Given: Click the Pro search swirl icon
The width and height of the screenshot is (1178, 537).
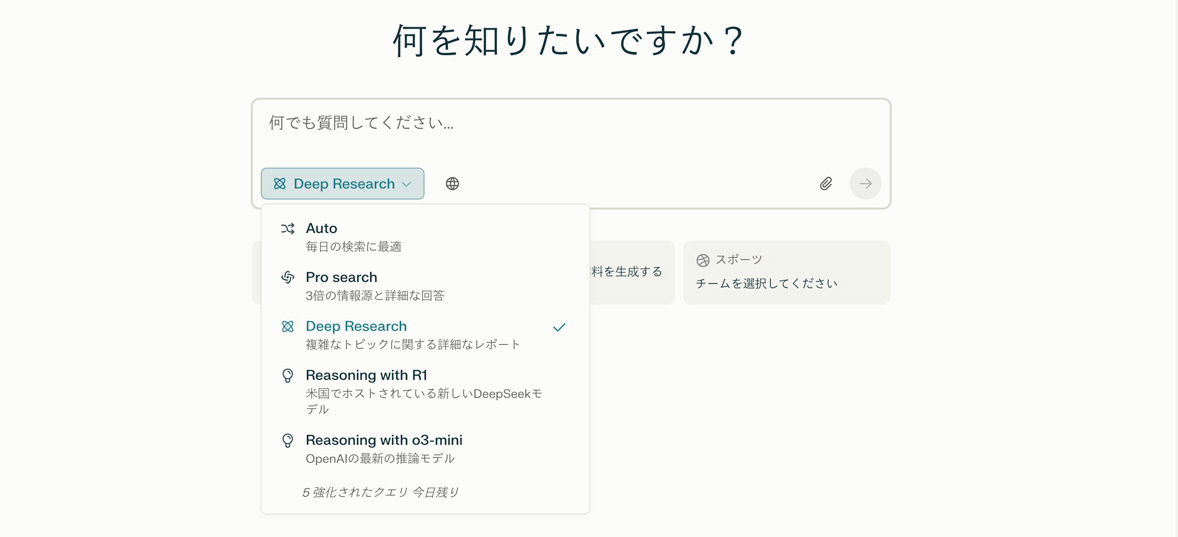Looking at the screenshot, I should tap(287, 277).
